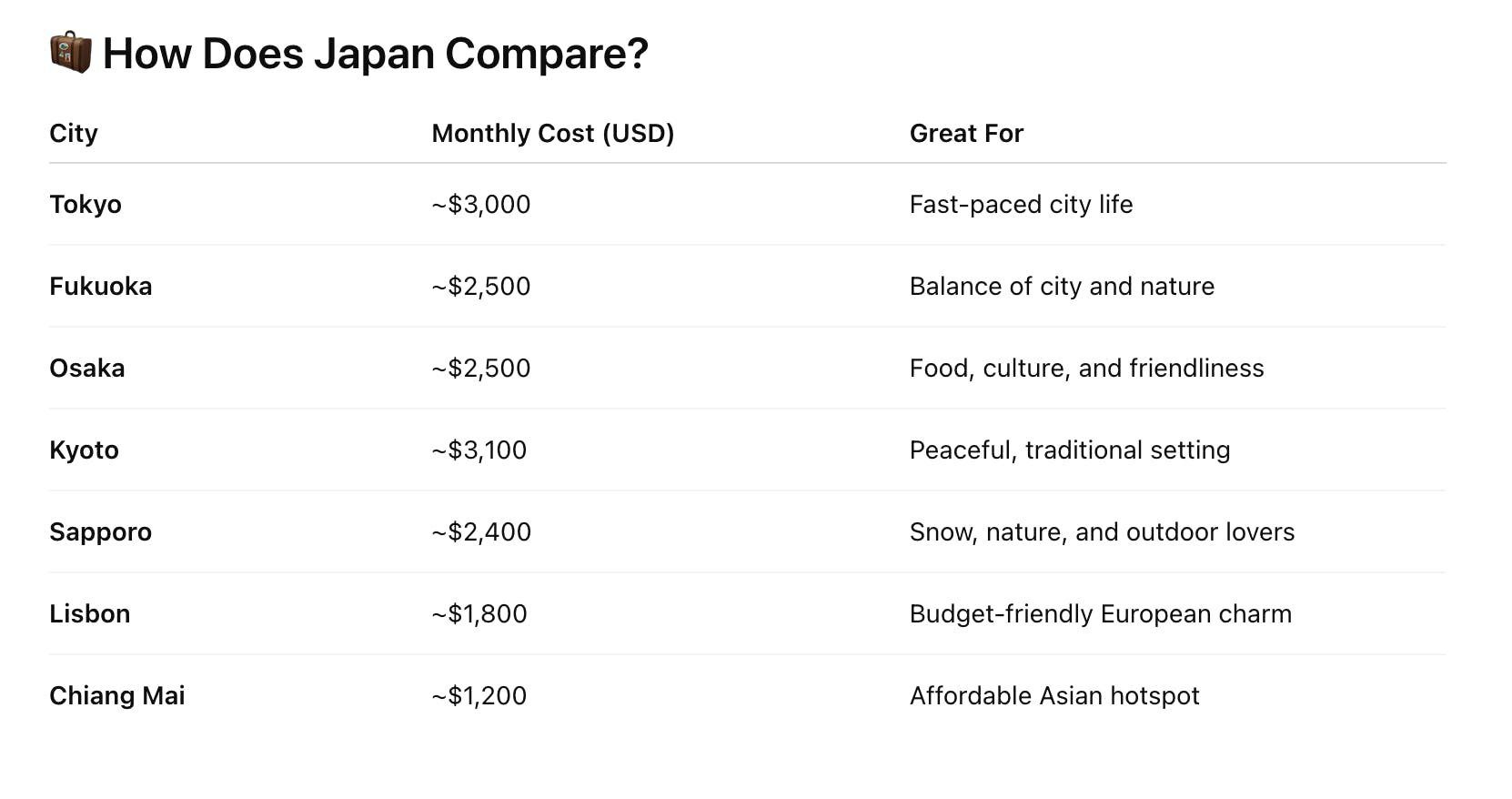Select Lisbon's ~$1,800 cost value
The image size is (1512, 799).
click(479, 614)
